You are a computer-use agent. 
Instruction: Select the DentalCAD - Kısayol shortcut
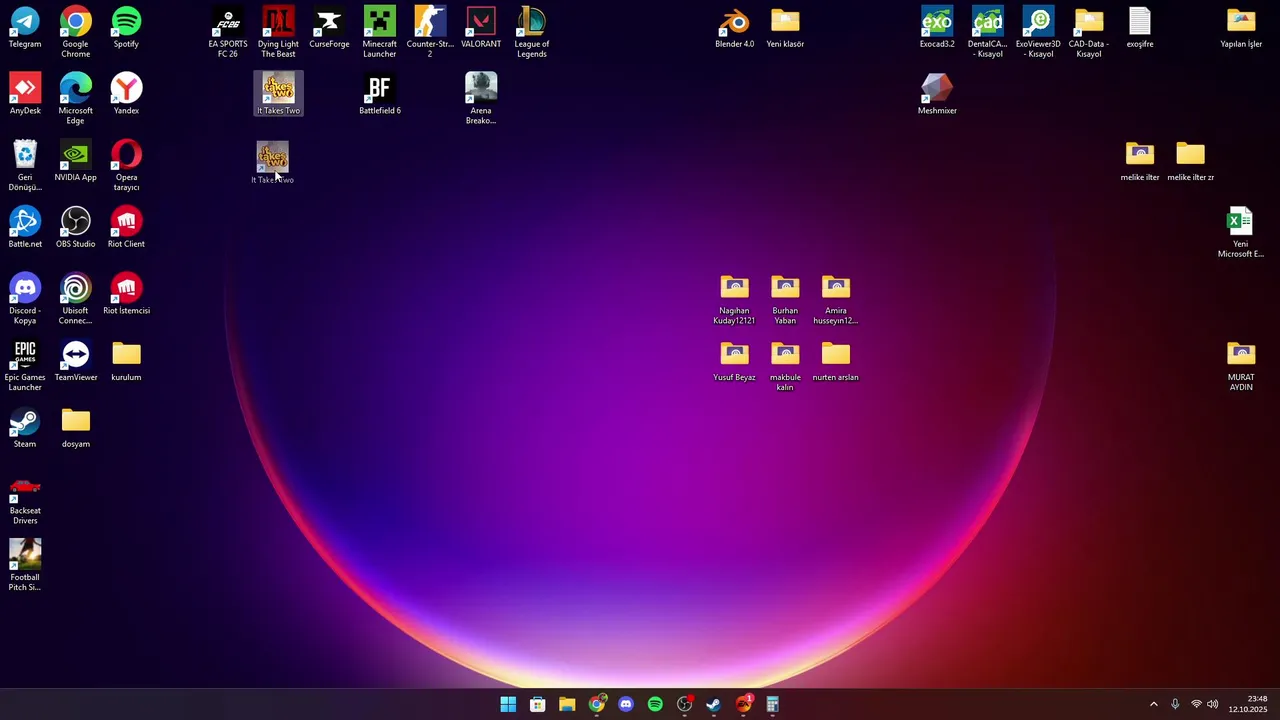pos(988,32)
